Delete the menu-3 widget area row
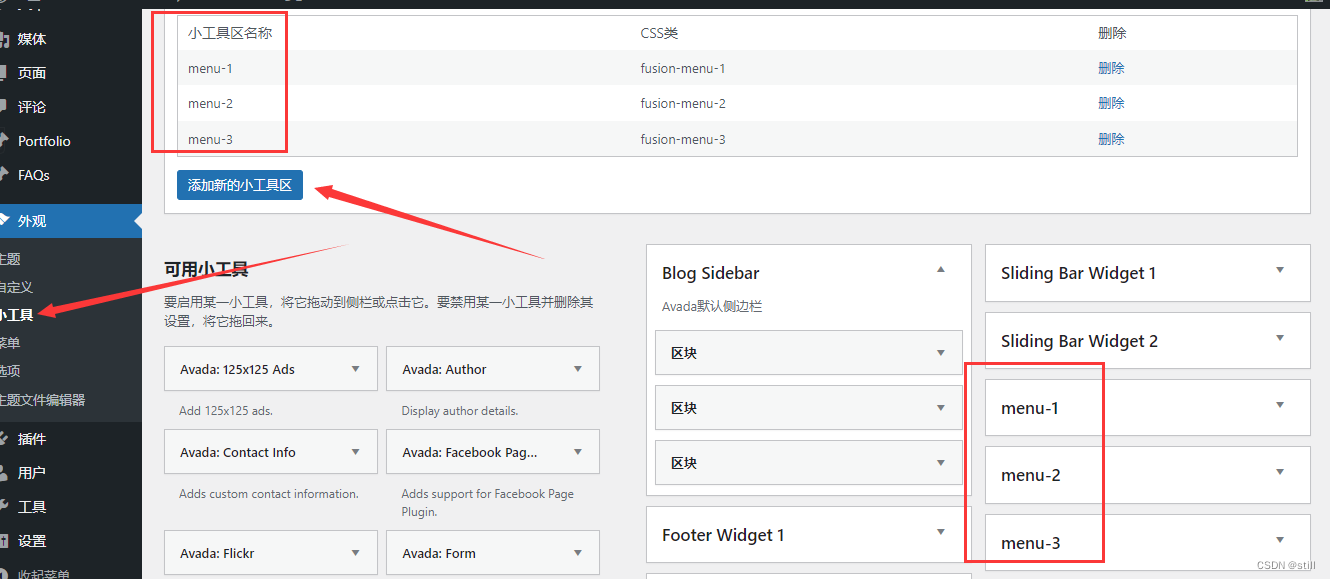The width and height of the screenshot is (1330, 579). click(1111, 139)
